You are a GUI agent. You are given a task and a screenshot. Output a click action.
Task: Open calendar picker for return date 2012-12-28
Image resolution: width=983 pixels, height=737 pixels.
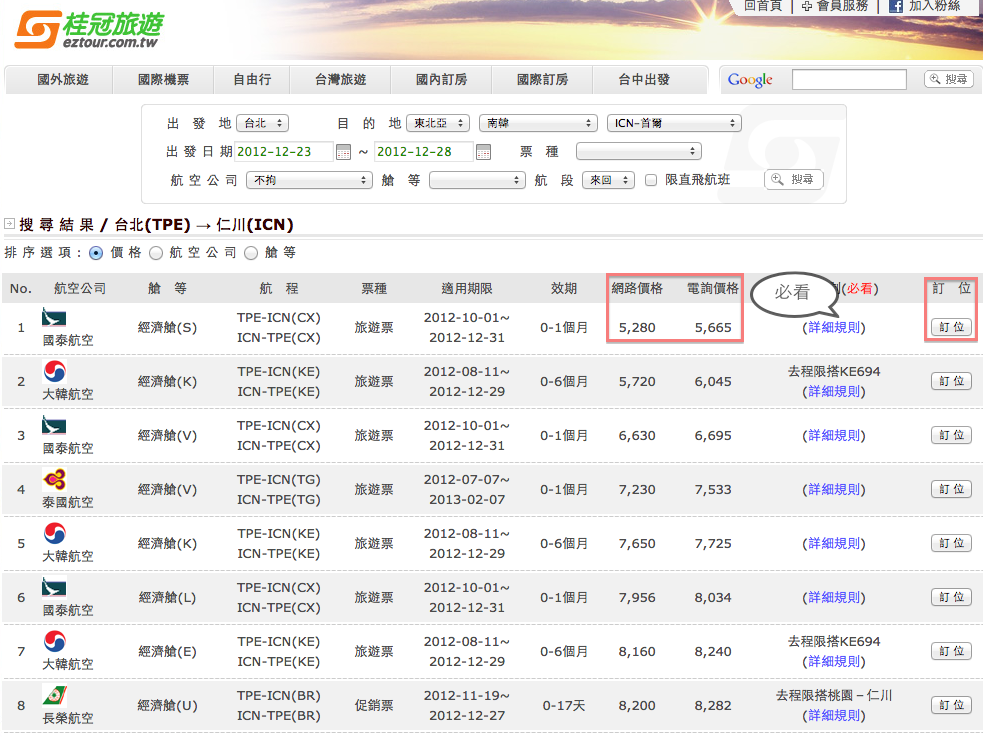pos(483,152)
